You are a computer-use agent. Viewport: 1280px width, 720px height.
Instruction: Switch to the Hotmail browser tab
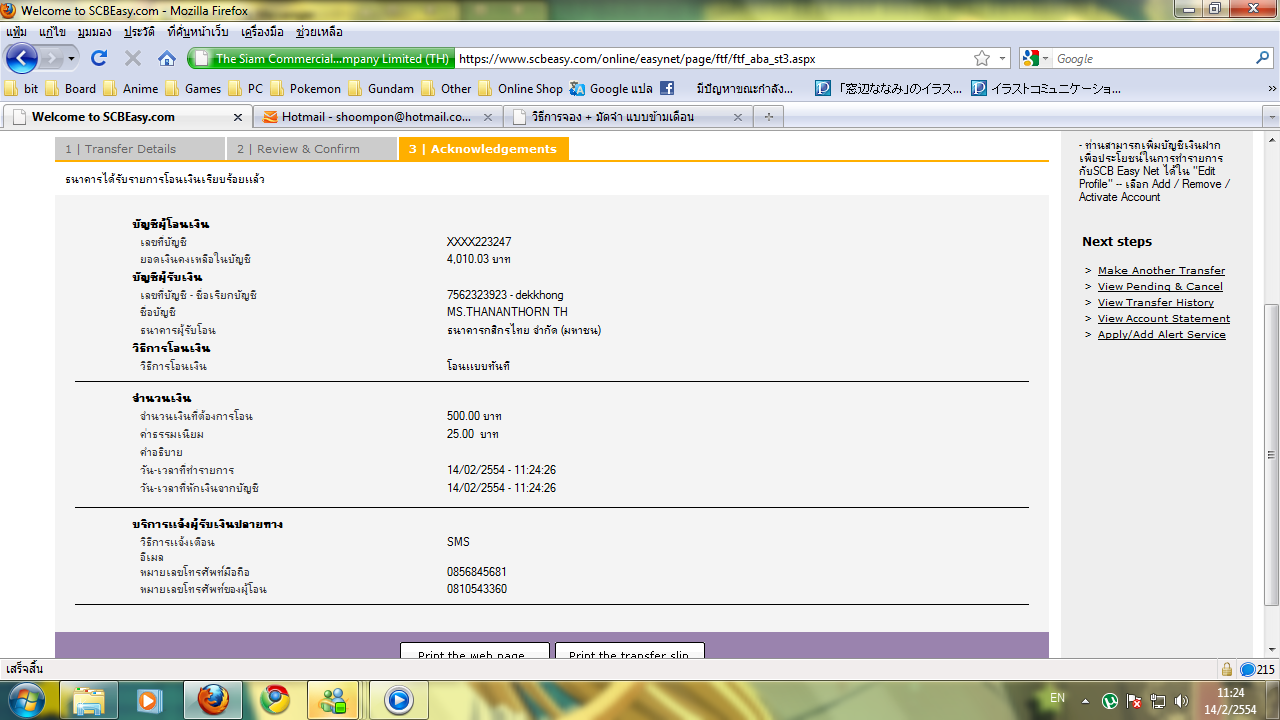[377, 117]
